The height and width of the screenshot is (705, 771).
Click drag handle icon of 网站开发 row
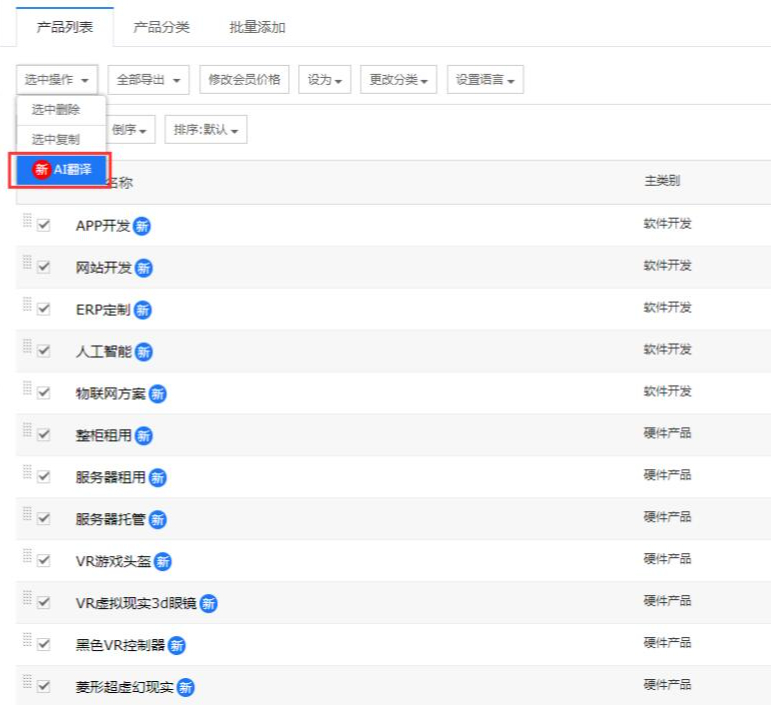coord(28,262)
